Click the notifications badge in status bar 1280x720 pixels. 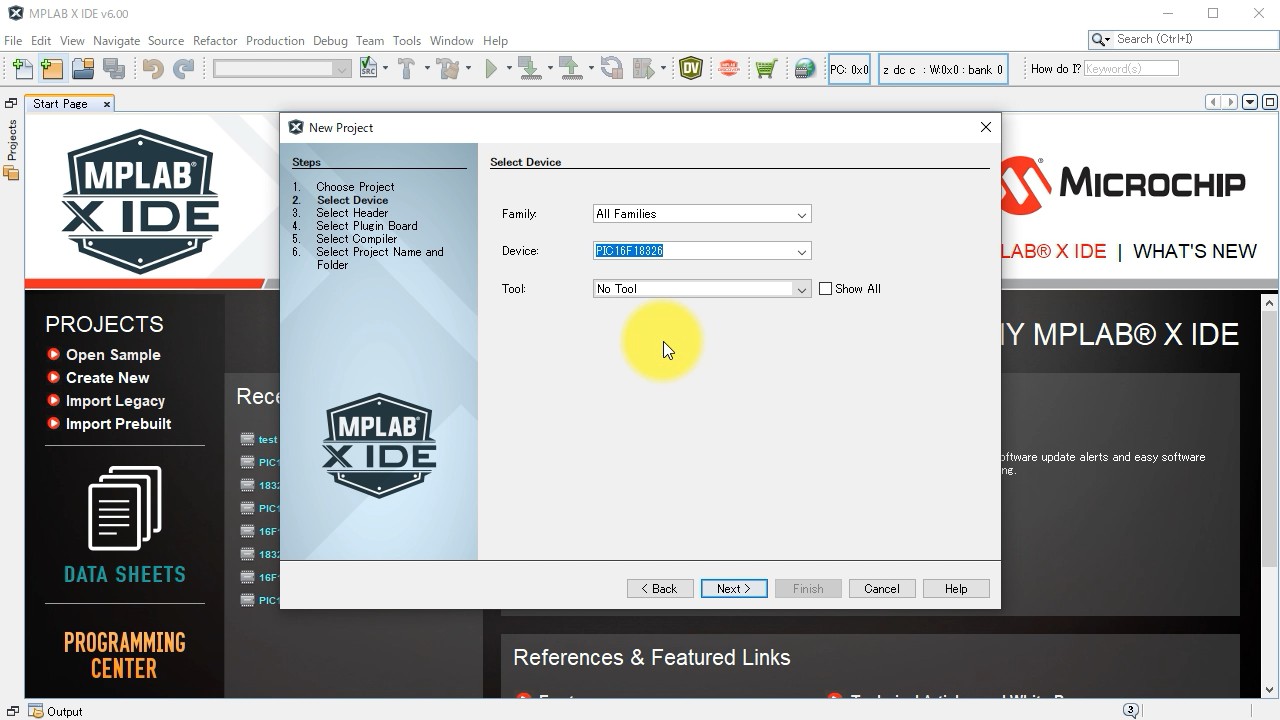tap(1131, 711)
